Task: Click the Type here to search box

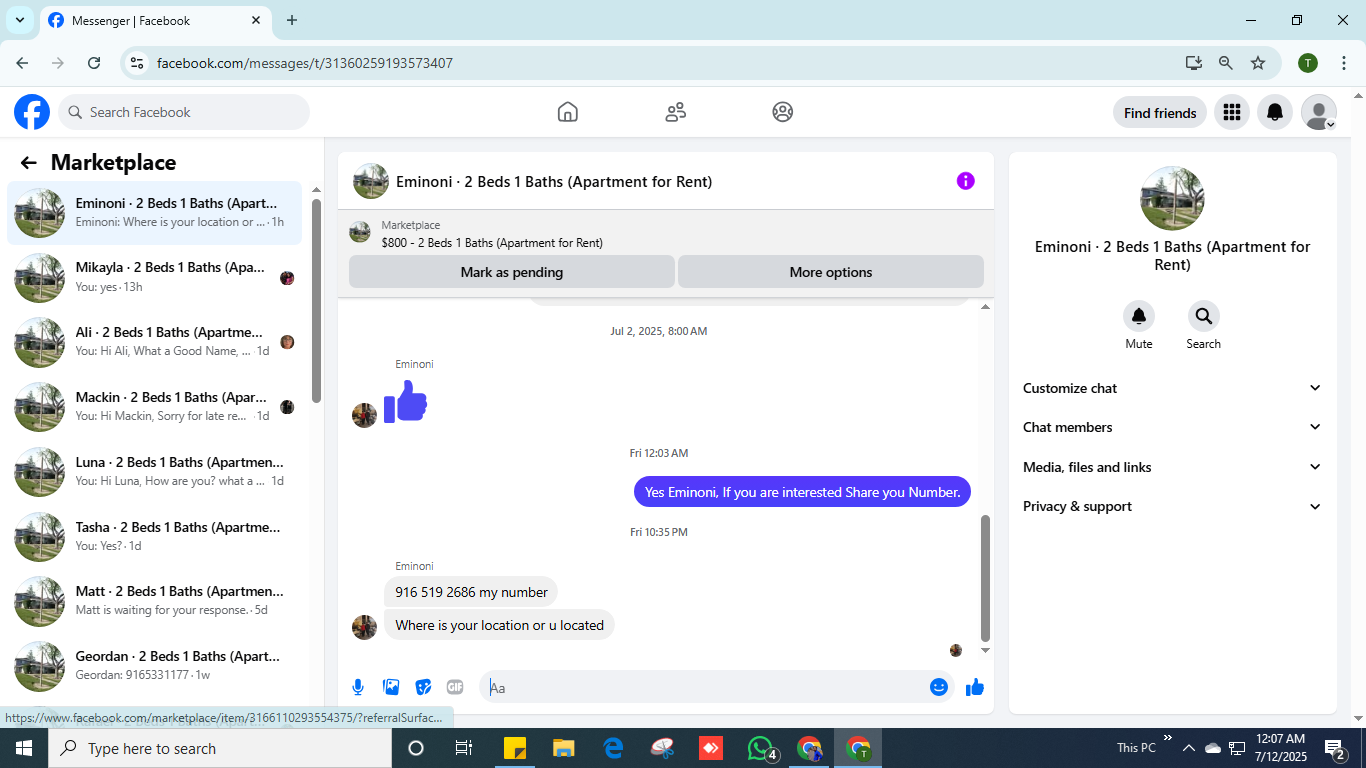Action: tap(219, 748)
